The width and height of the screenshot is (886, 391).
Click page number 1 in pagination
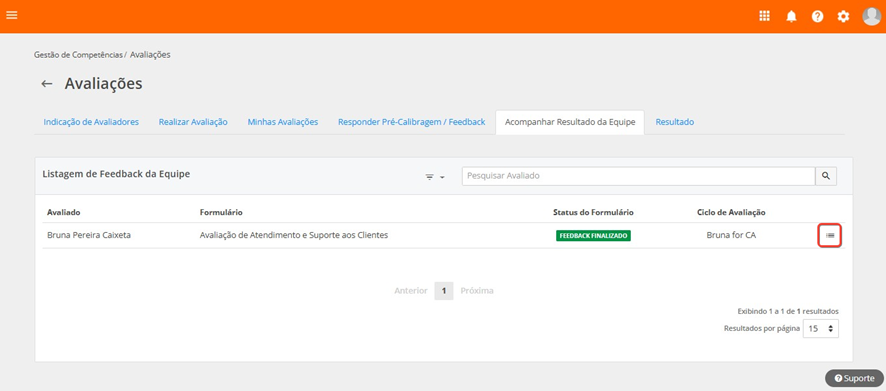pyautogui.click(x=444, y=290)
